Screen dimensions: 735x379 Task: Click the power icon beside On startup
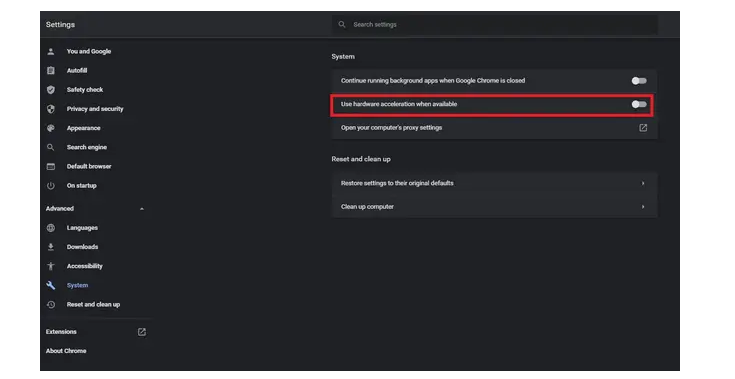(51, 186)
